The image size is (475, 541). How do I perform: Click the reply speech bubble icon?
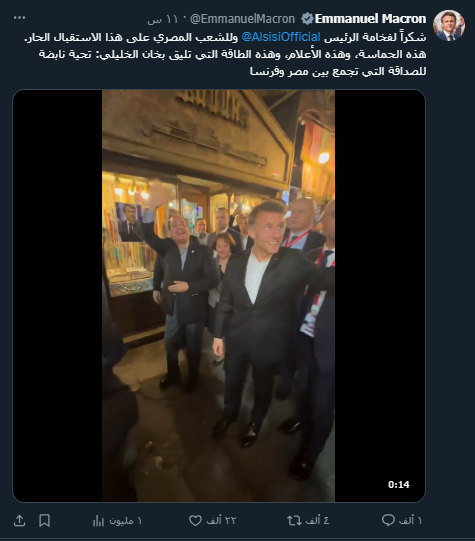(x=388, y=520)
